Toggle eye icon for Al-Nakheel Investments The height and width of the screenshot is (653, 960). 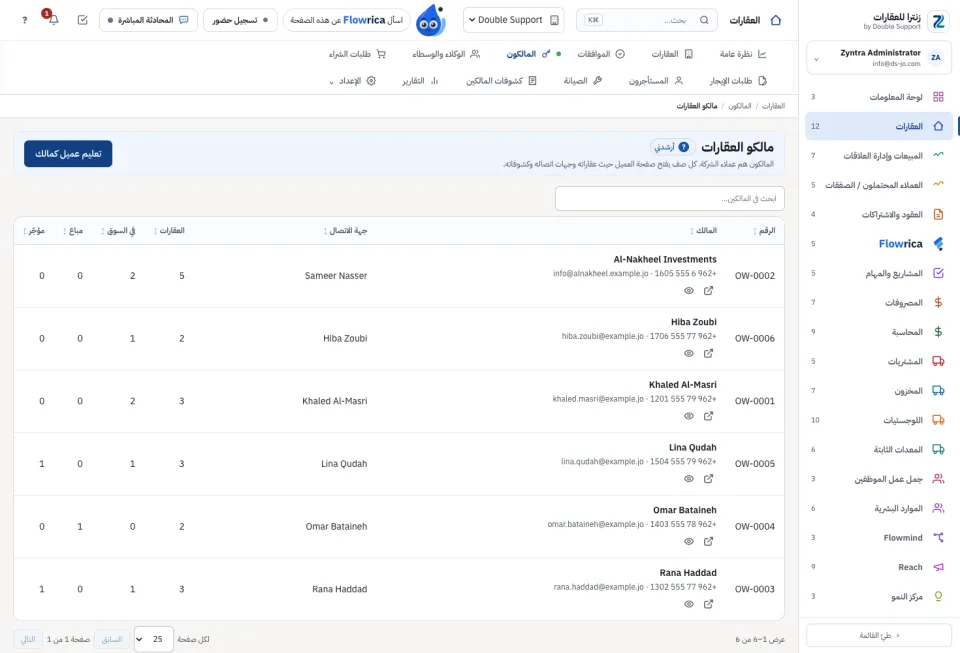[x=689, y=291]
